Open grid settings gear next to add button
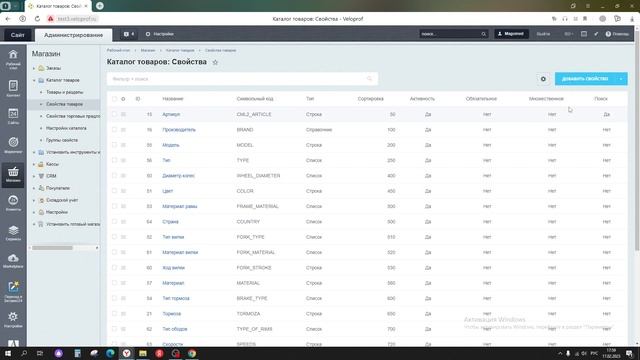Screen dimensions: 640x360 [x=543, y=79]
